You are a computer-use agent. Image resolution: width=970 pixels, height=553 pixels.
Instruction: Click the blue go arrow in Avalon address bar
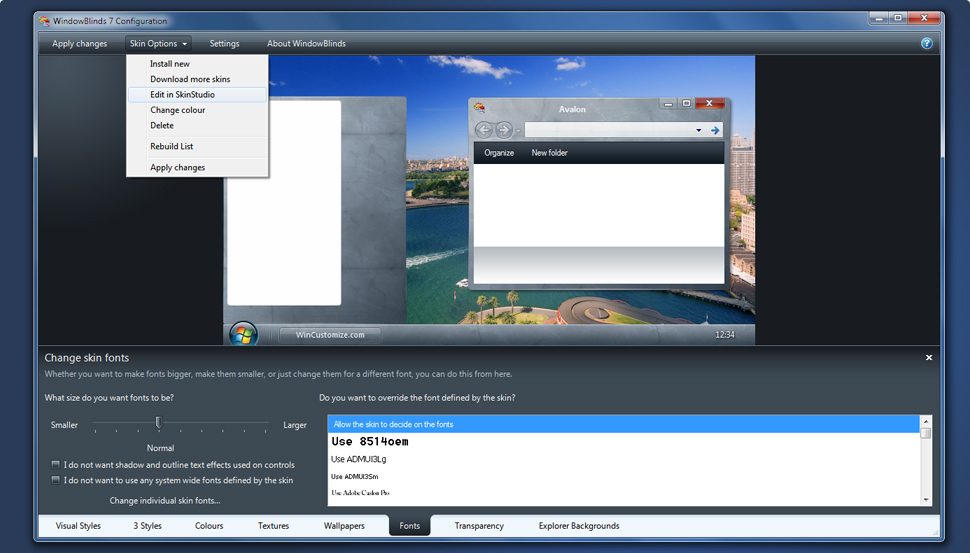click(715, 131)
